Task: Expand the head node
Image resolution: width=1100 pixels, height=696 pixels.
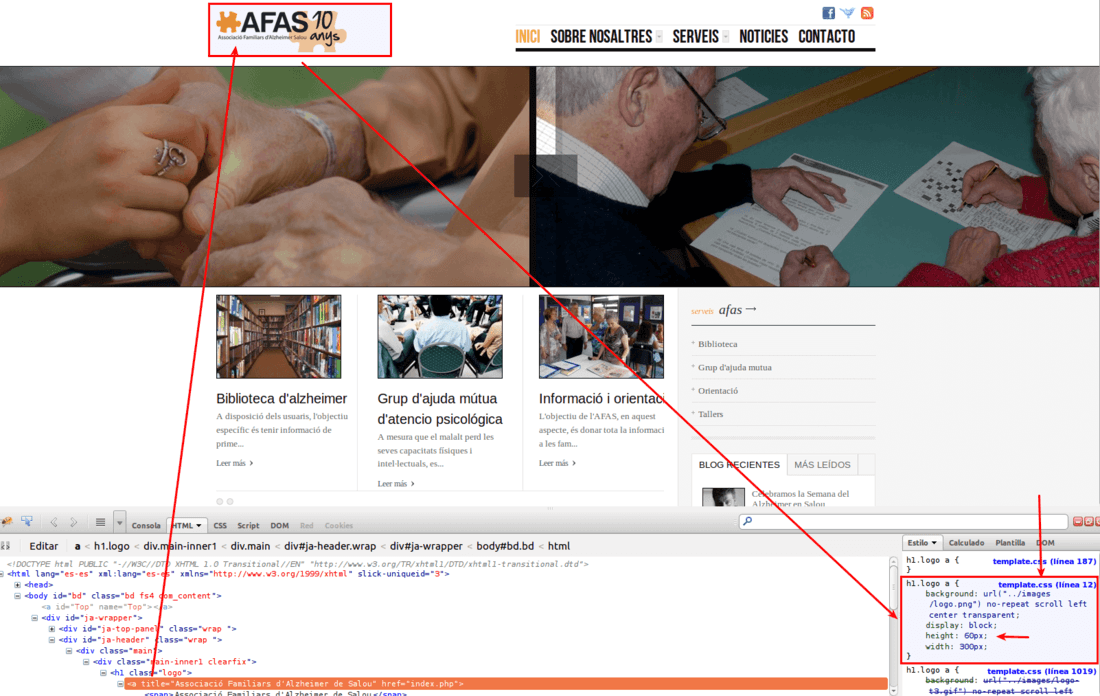Action: tap(18, 584)
